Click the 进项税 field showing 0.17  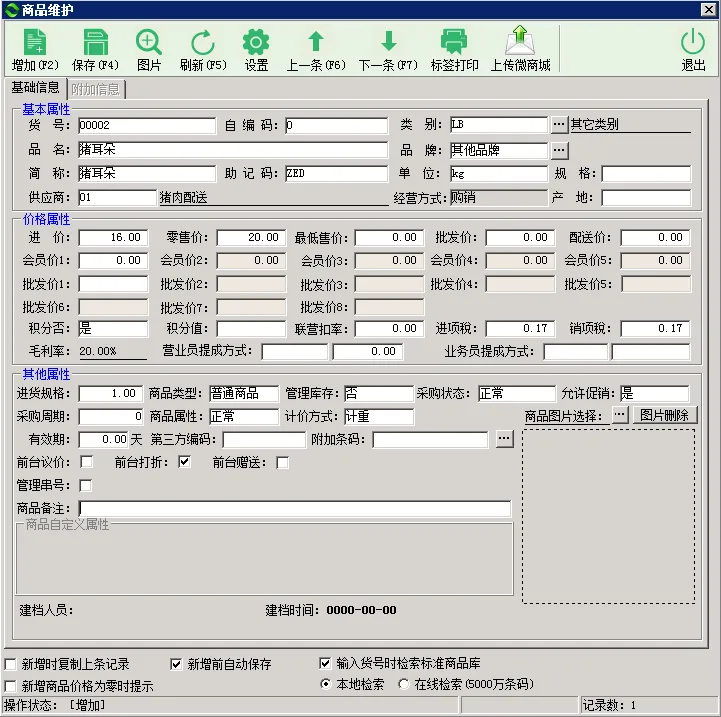pos(520,328)
